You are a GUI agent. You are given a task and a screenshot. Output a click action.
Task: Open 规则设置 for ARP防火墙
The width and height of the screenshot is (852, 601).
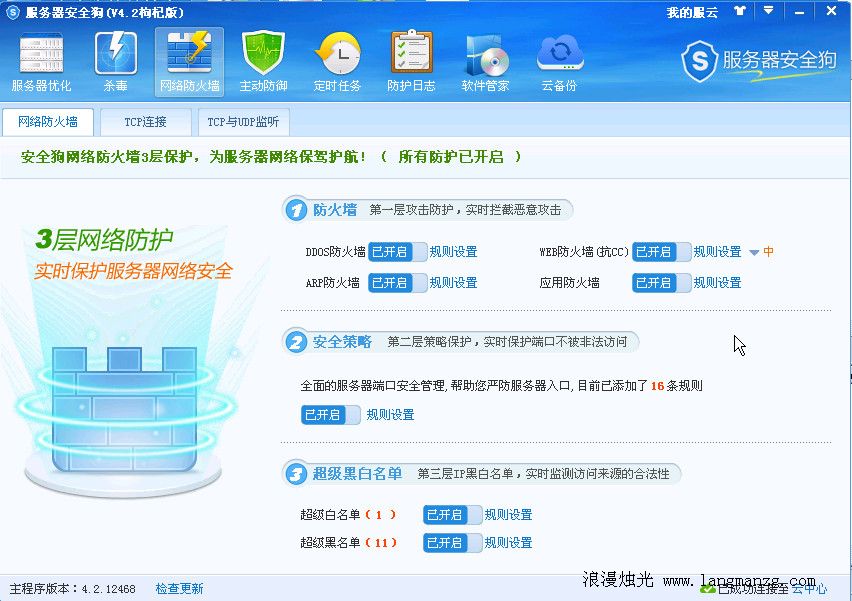tap(453, 283)
